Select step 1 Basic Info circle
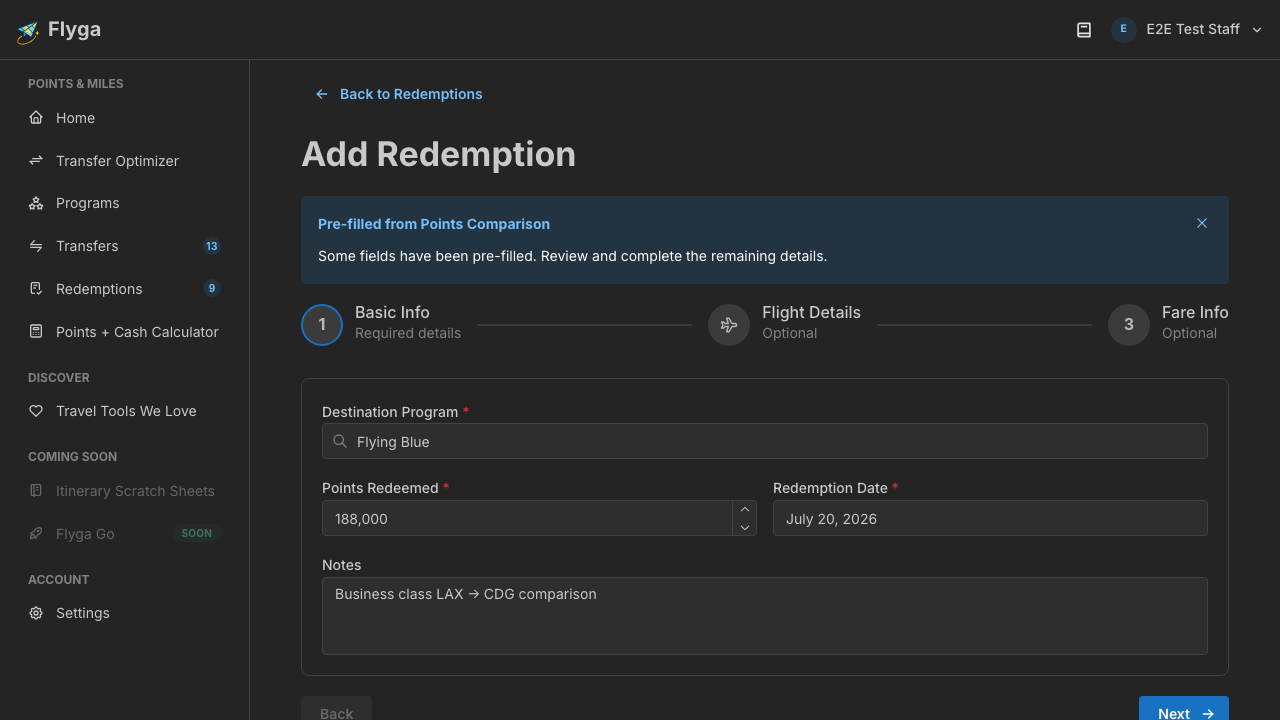 click(x=322, y=325)
